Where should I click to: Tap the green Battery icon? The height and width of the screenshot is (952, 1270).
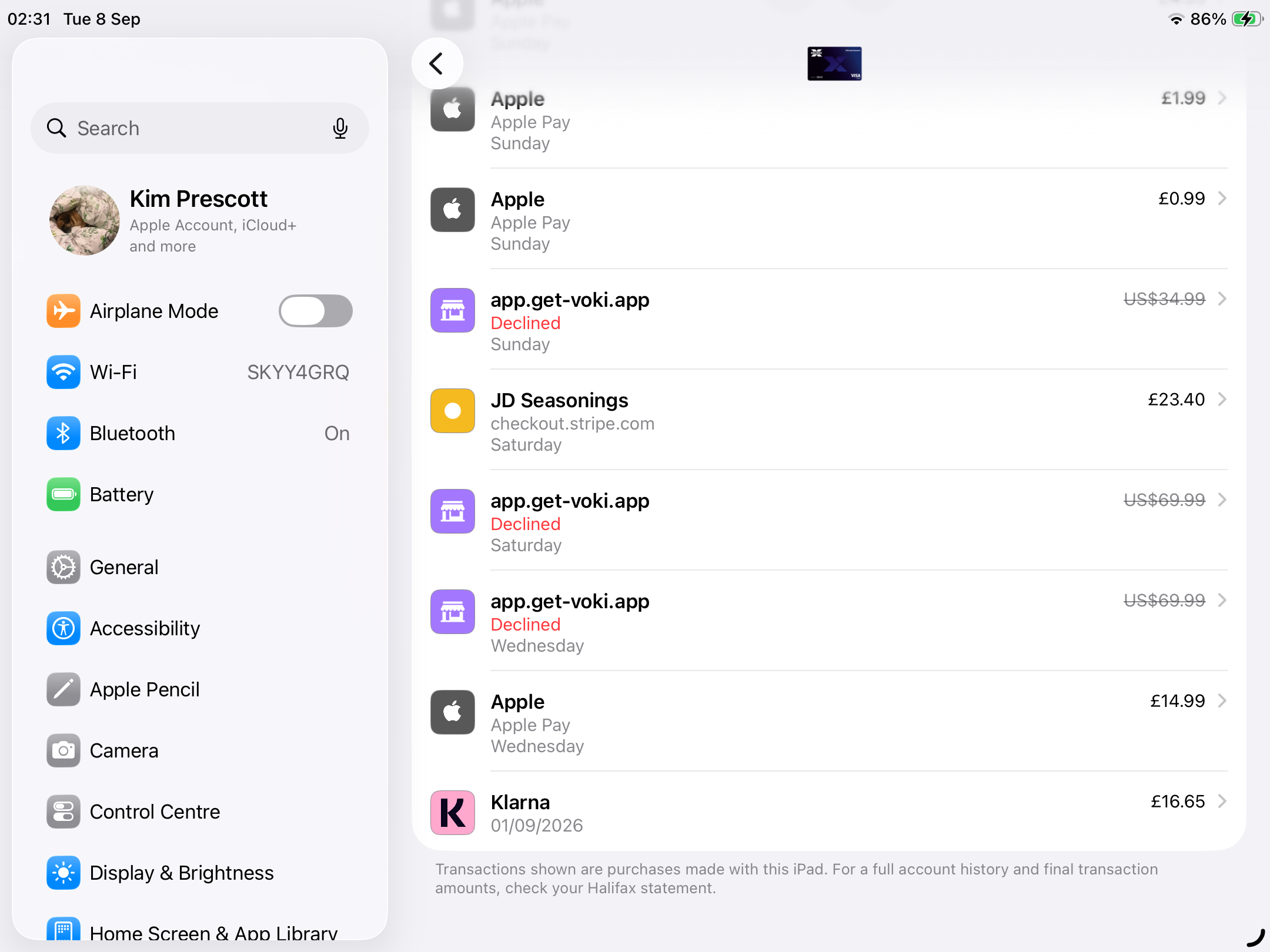[63, 494]
